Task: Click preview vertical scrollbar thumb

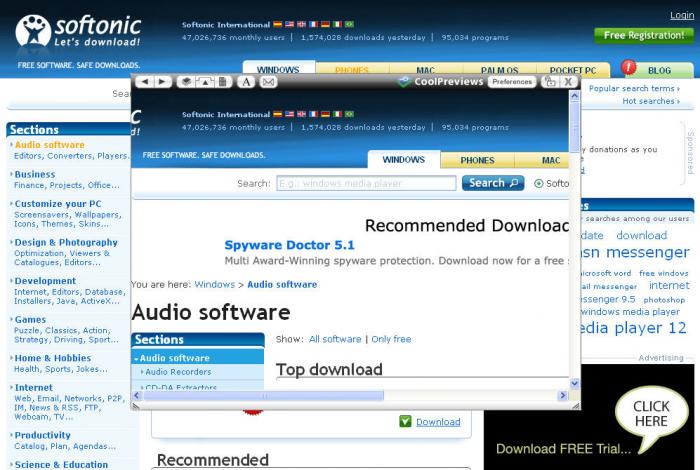Action: coord(575,127)
